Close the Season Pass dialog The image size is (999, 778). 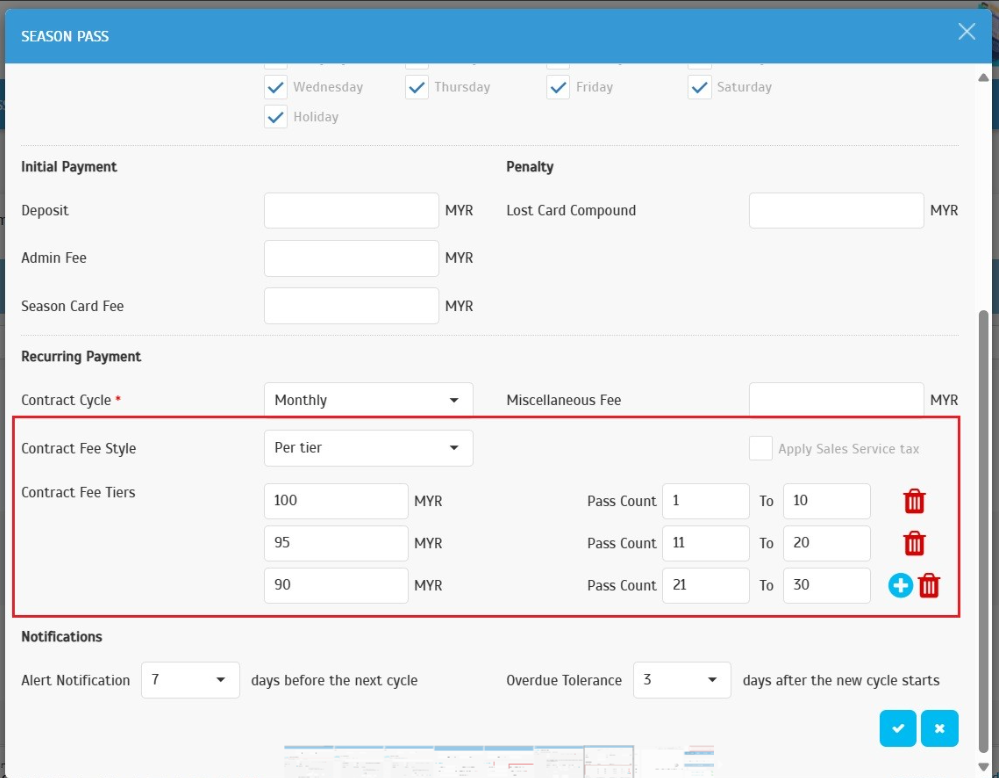[966, 32]
